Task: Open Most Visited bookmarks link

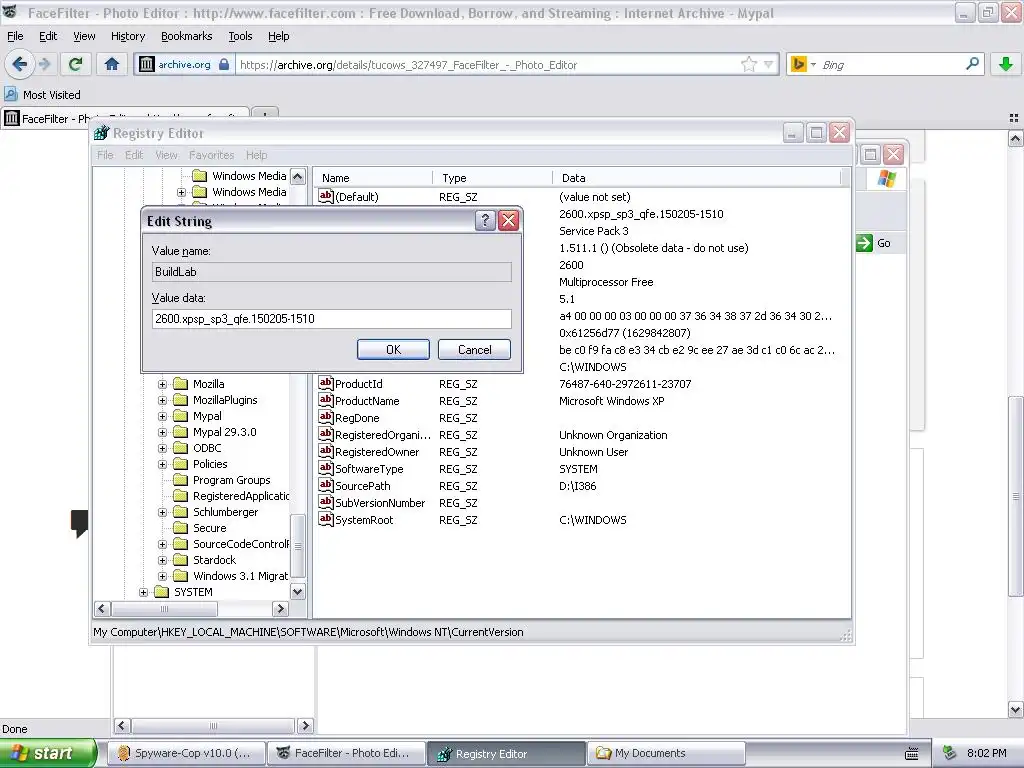Action: coord(52,95)
